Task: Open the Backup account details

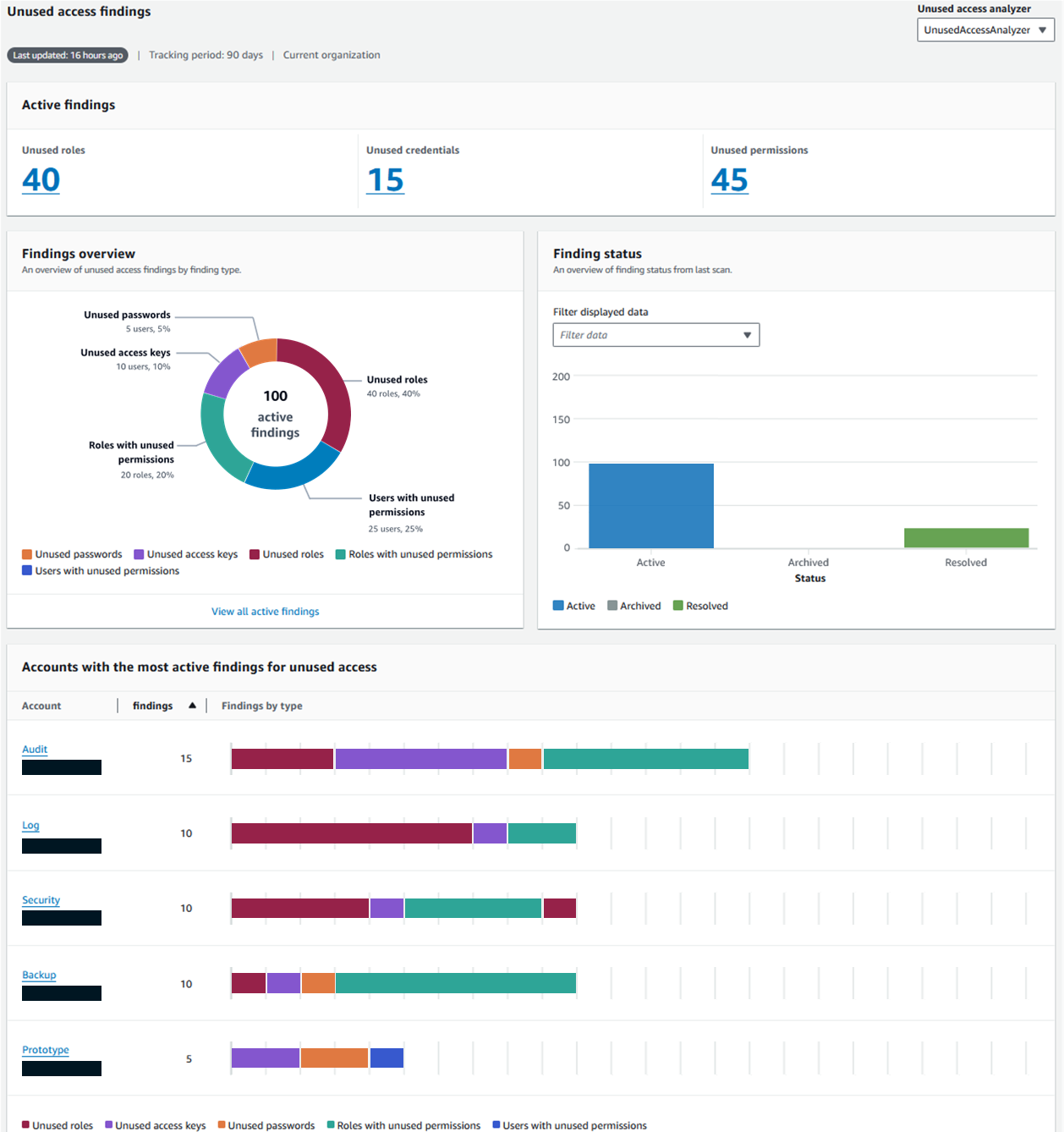Action: [38, 975]
